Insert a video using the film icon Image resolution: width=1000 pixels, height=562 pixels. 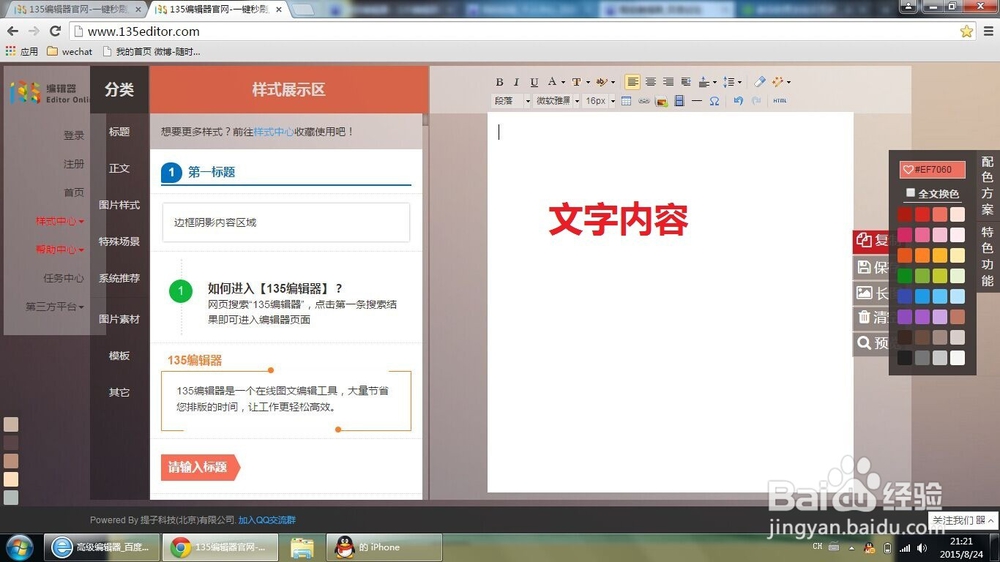[x=679, y=101]
